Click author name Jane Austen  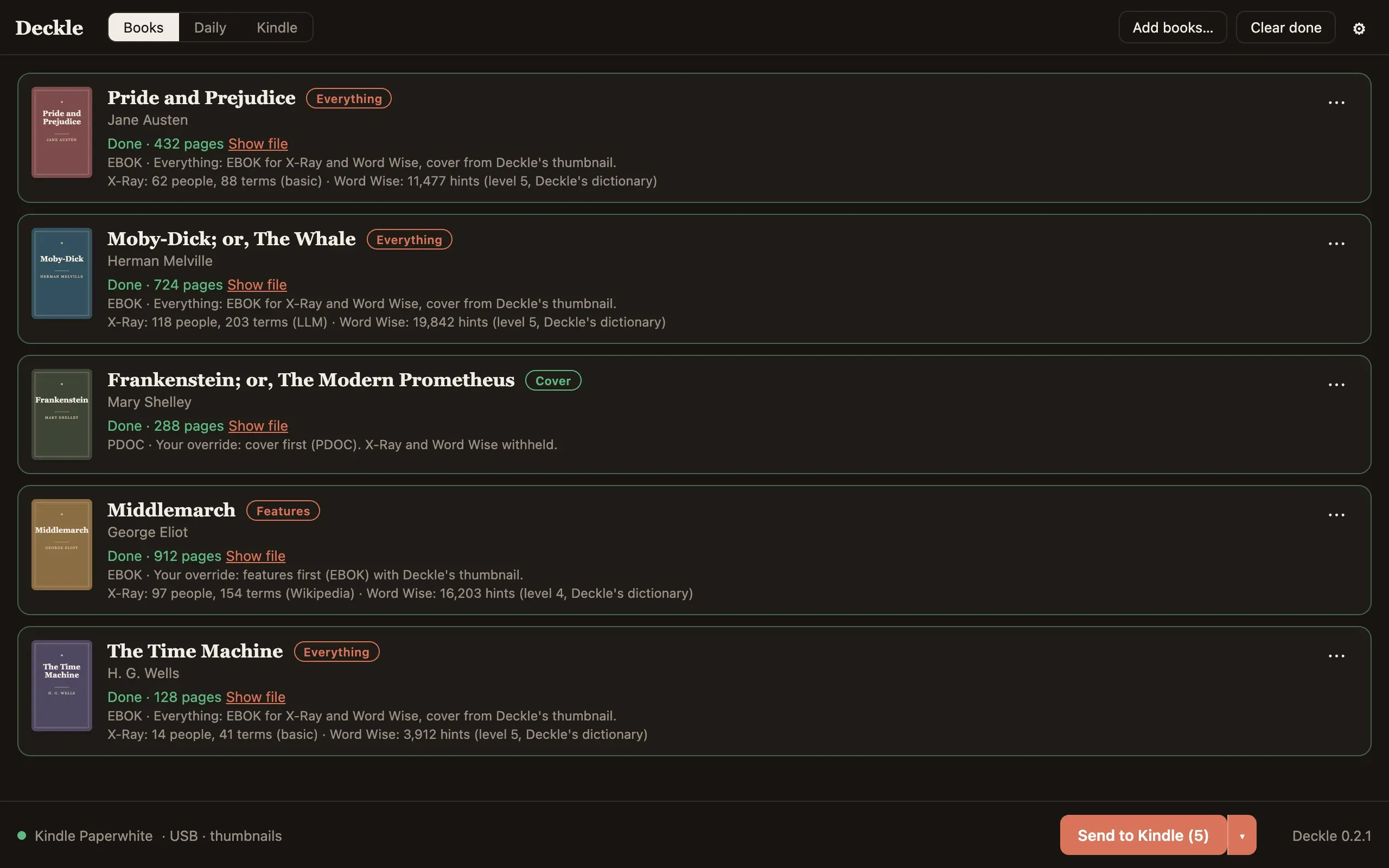tap(148, 120)
